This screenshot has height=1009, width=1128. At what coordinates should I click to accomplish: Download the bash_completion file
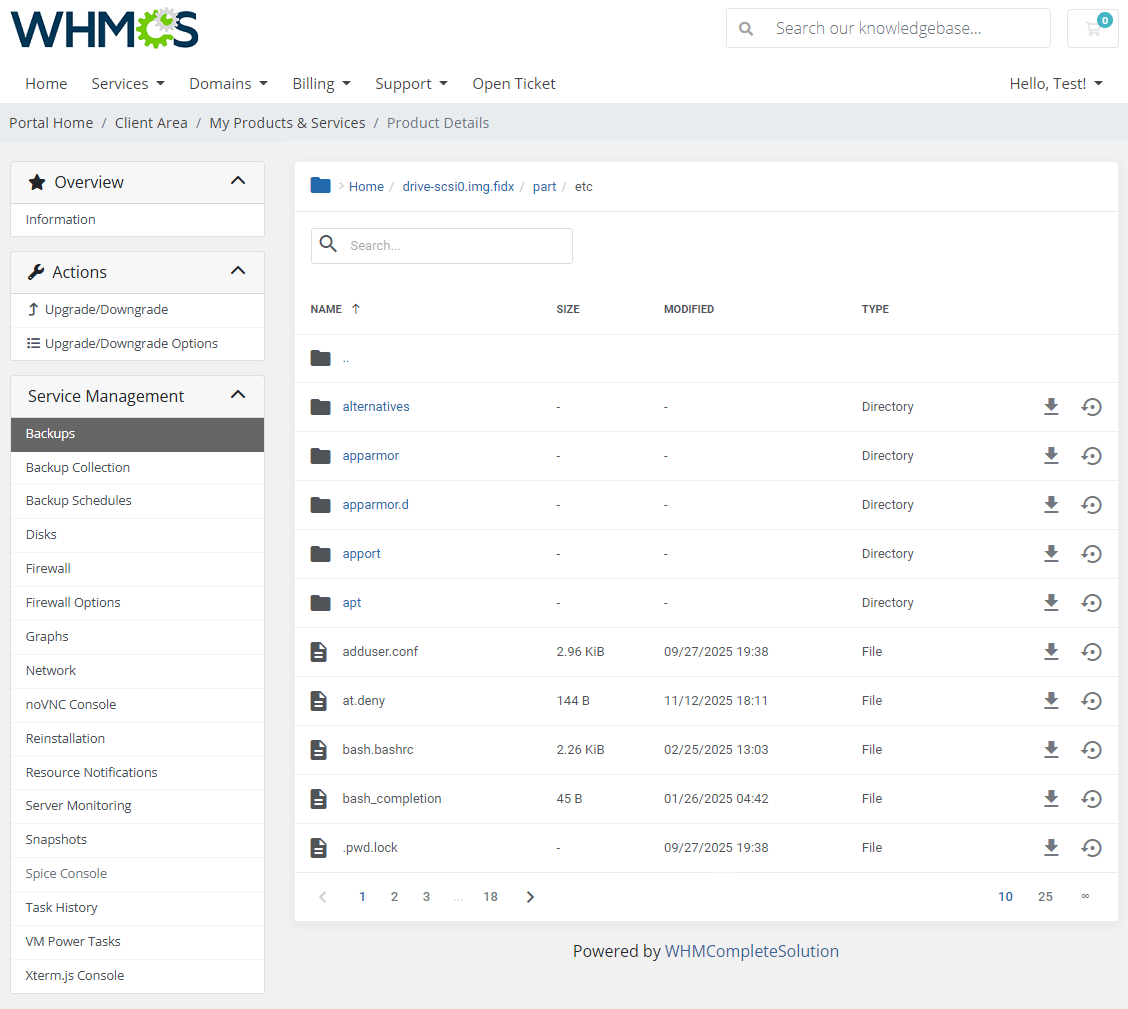point(1051,798)
